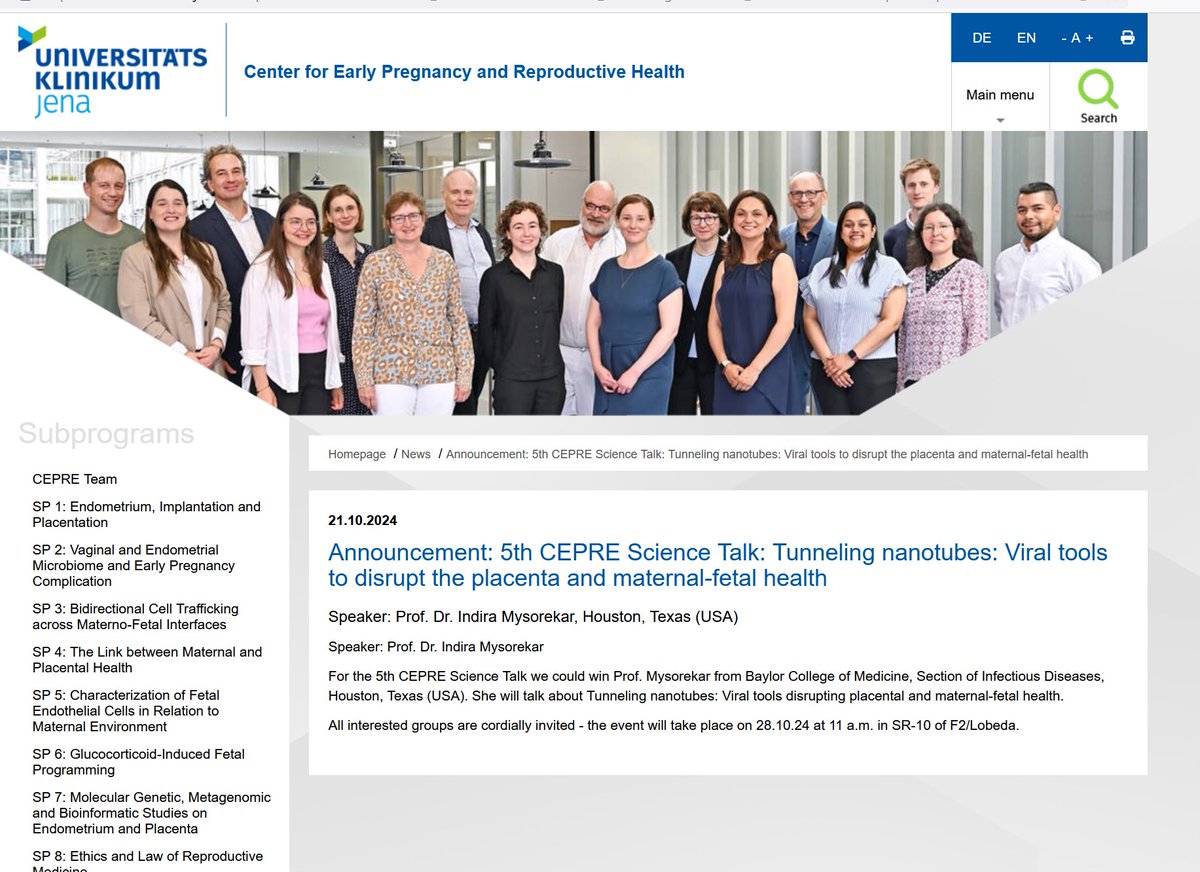Decrease font size with minus sign

1064,38
